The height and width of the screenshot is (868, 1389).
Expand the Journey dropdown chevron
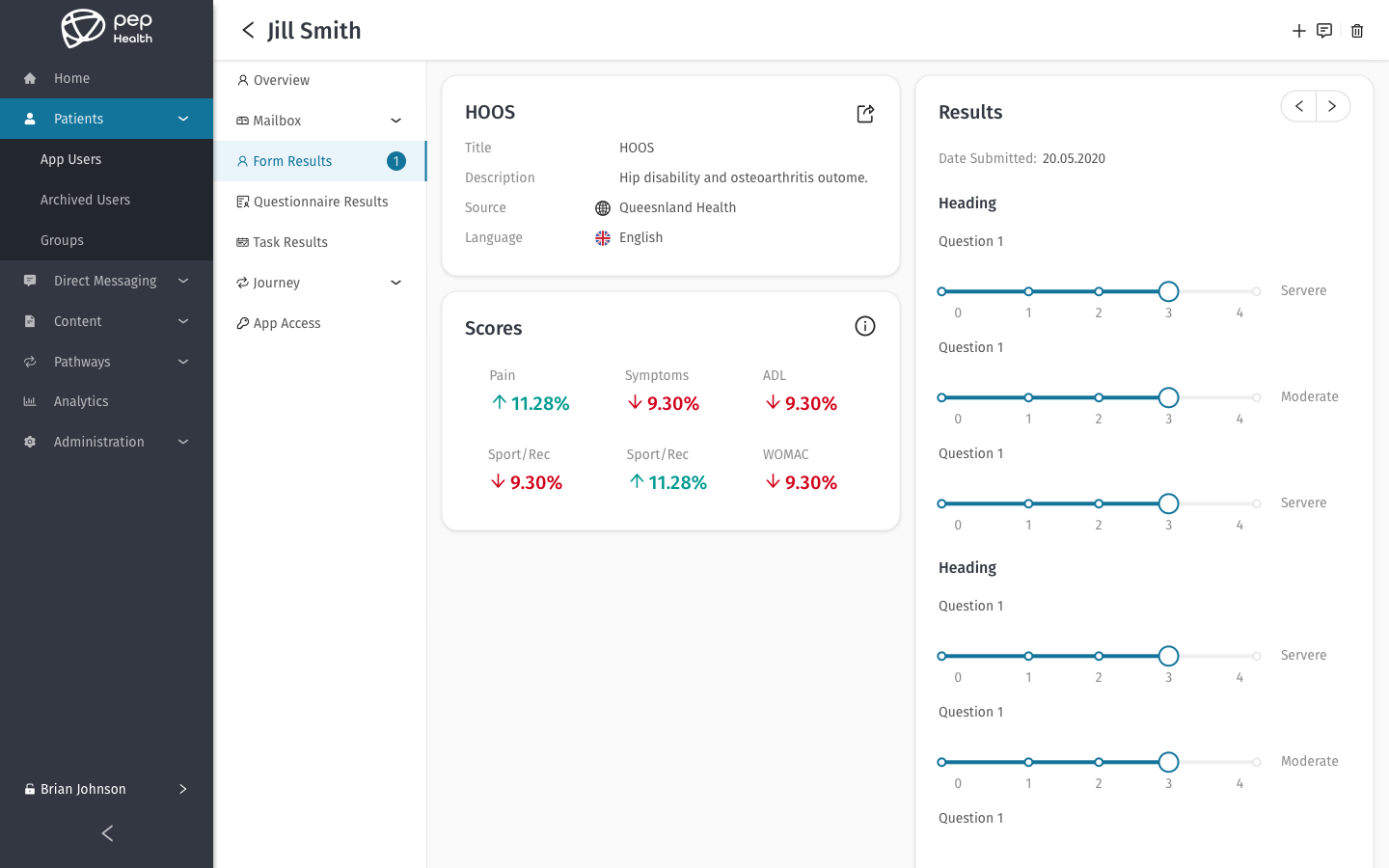coord(395,283)
